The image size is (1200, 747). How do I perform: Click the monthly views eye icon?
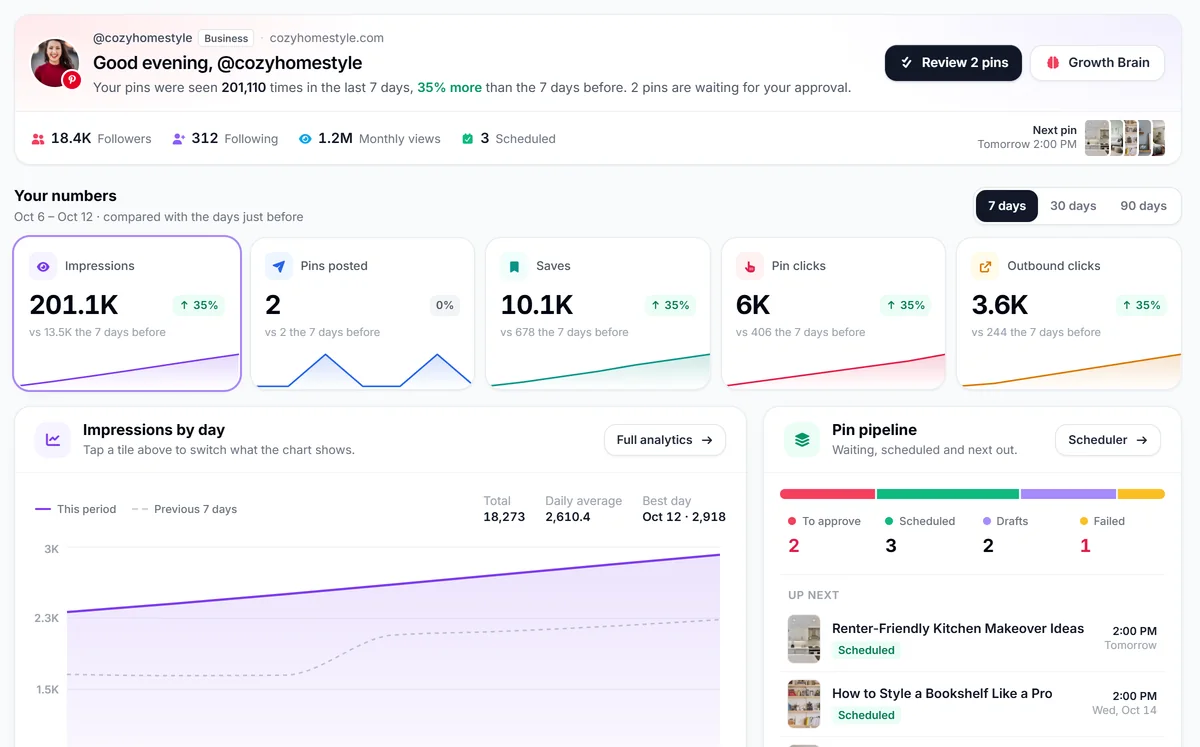pyautogui.click(x=305, y=139)
